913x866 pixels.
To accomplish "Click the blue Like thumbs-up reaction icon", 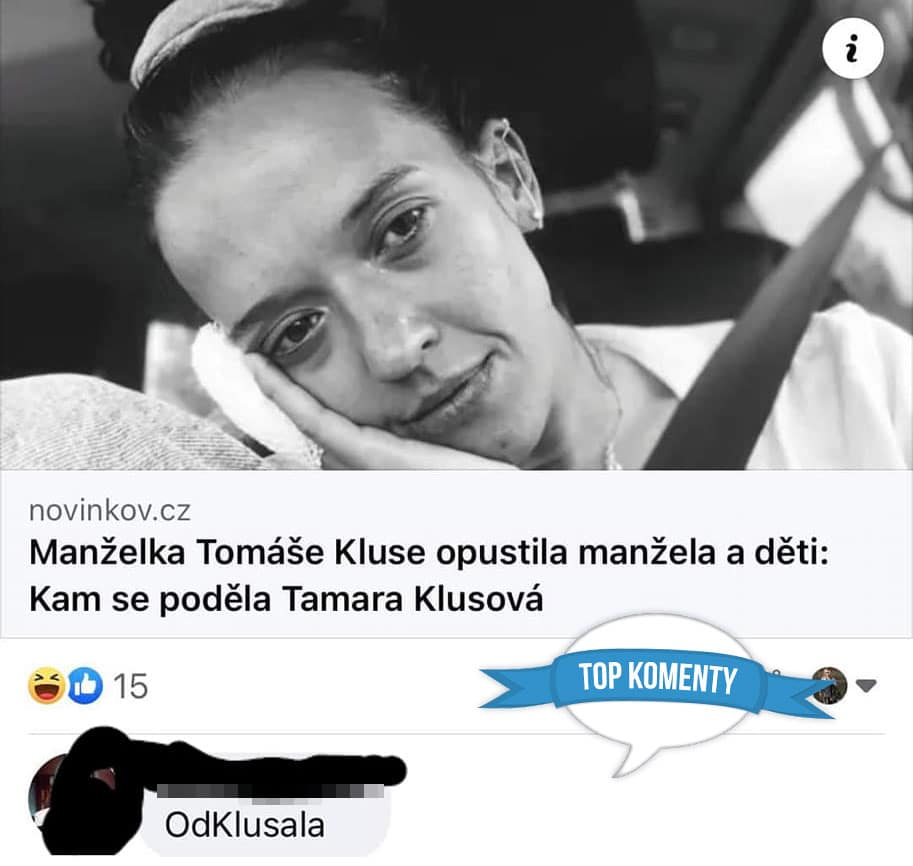I will pos(86,686).
